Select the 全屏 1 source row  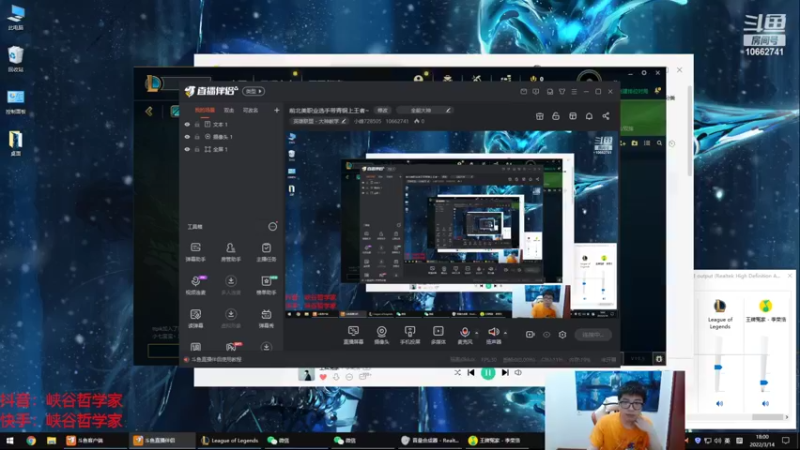point(231,149)
